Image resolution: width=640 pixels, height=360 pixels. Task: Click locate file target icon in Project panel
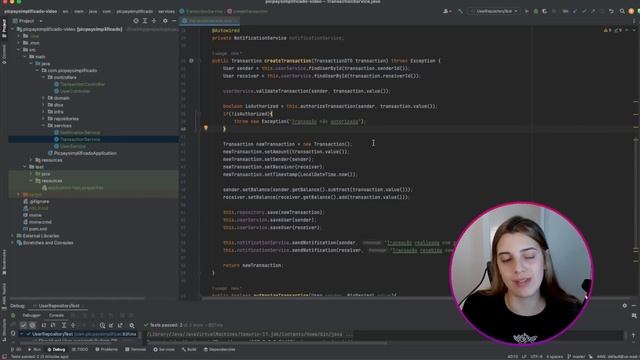[x=136, y=21]
